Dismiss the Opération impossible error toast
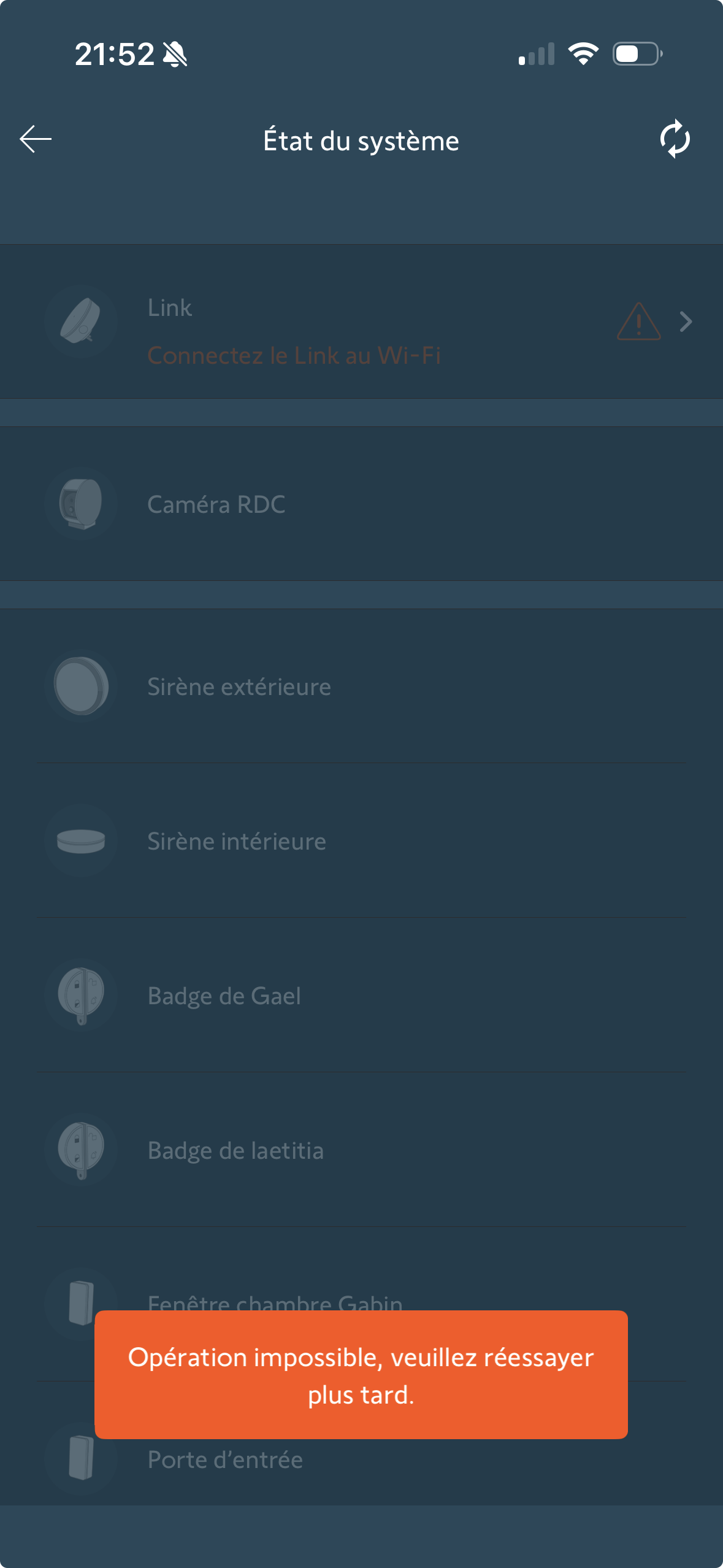Image resolution: width=723 pixels, height=1568 pixels. pos(361,1375)
